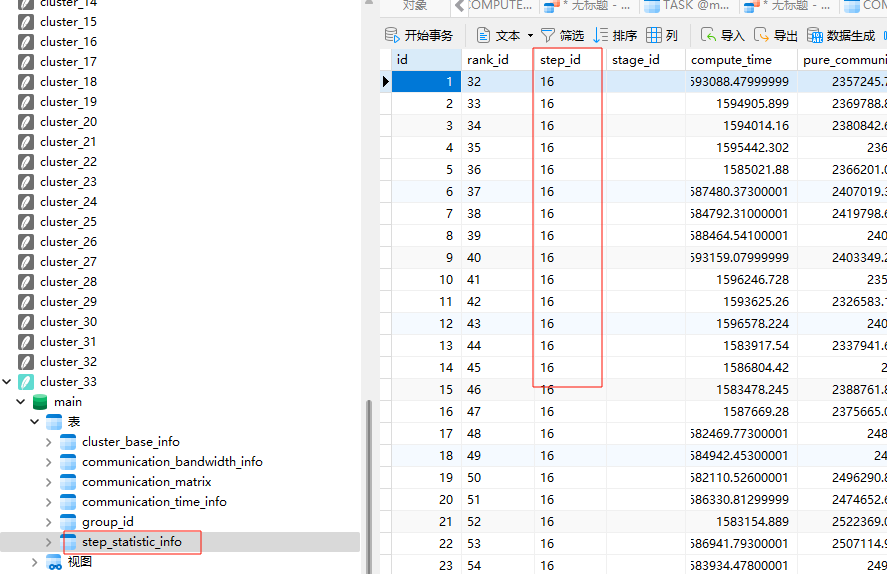The height and width of the screenshot is (574, 887).
Task: Click the Columns (列) grid icon
Action: point(653,35)
